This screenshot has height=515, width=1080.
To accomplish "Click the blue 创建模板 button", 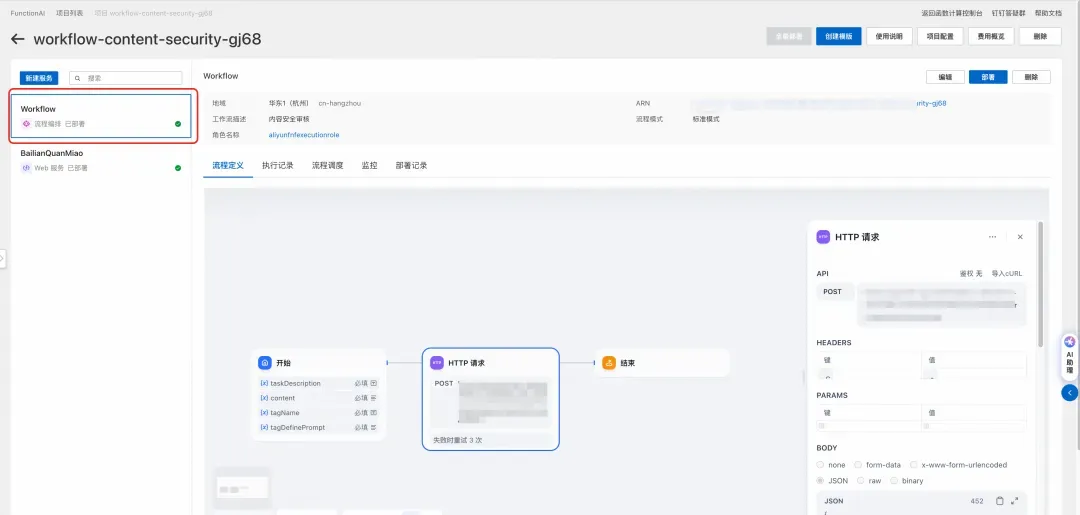I will click(x=839, y=36).
